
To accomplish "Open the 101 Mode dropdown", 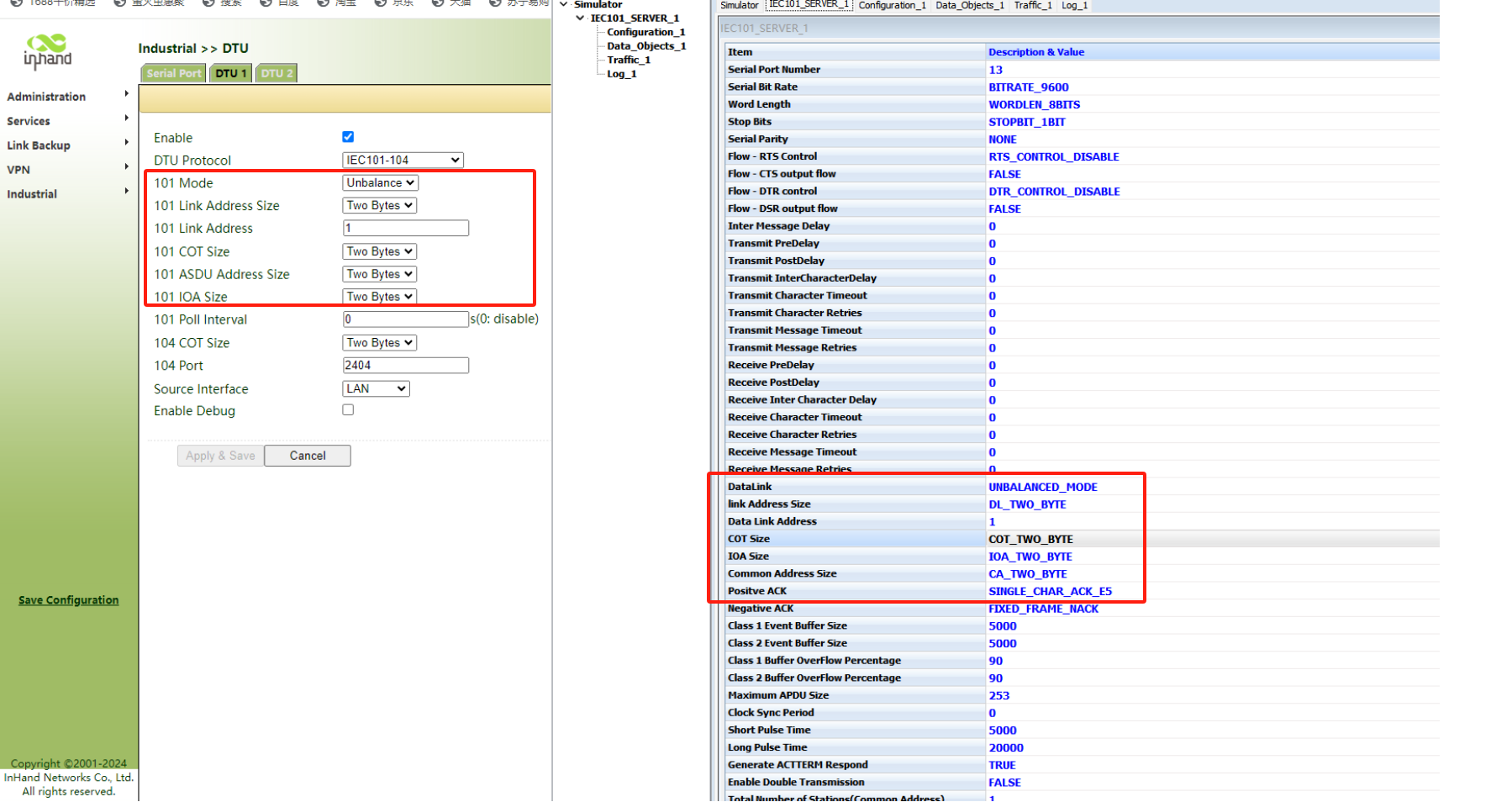I will click(x=381, y=182).
